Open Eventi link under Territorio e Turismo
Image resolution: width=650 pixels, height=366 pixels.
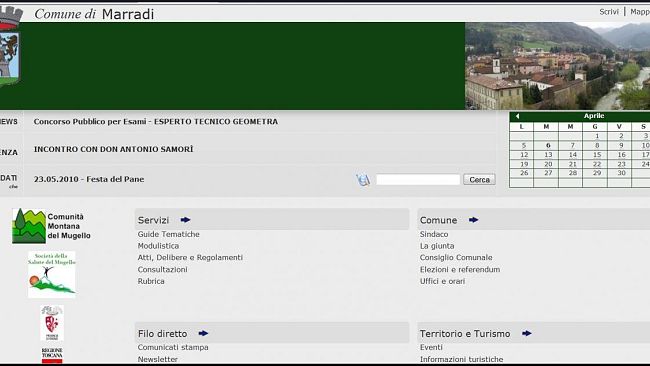coord(431,347)
